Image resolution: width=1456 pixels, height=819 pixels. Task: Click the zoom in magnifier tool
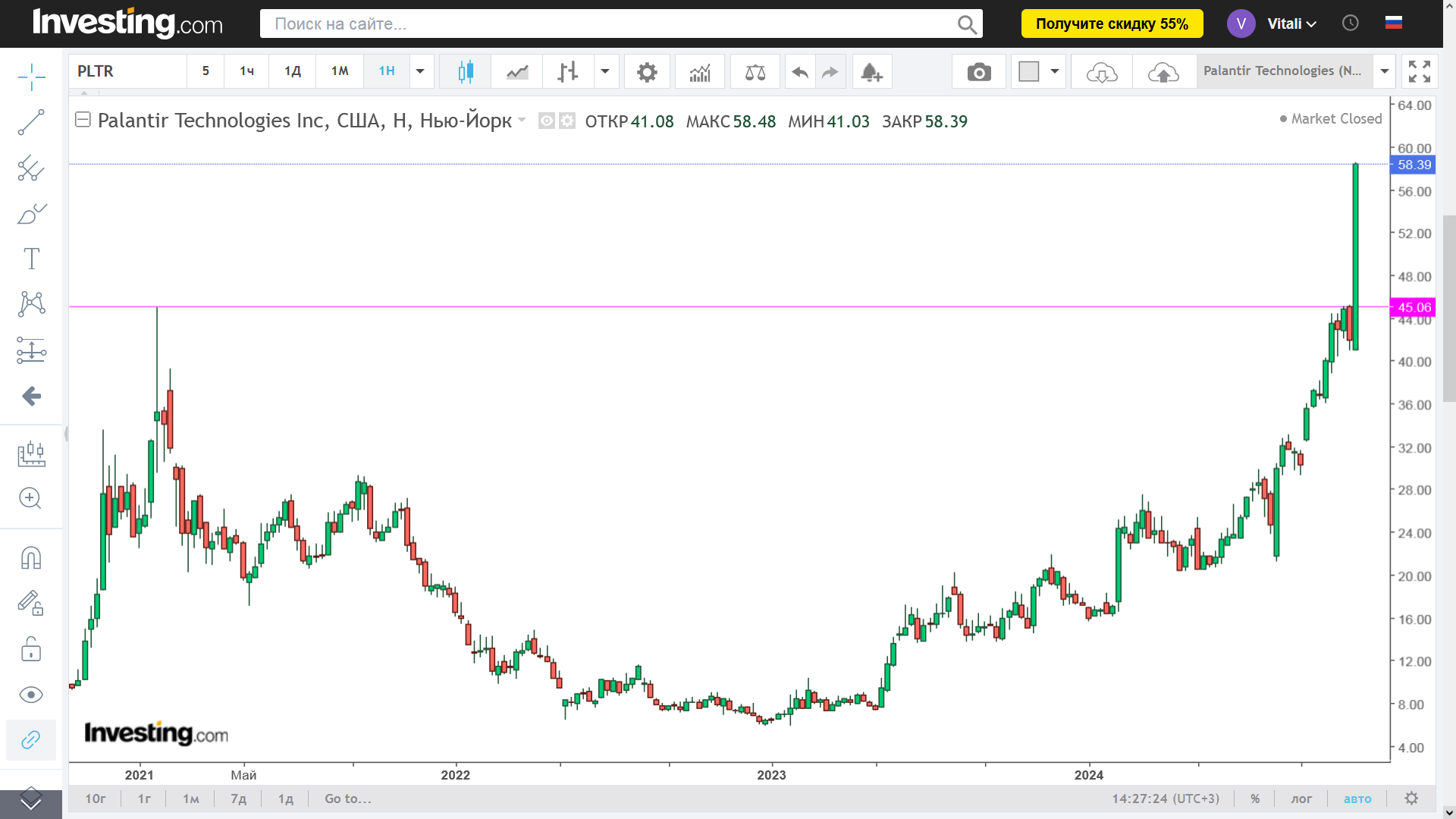31,498
